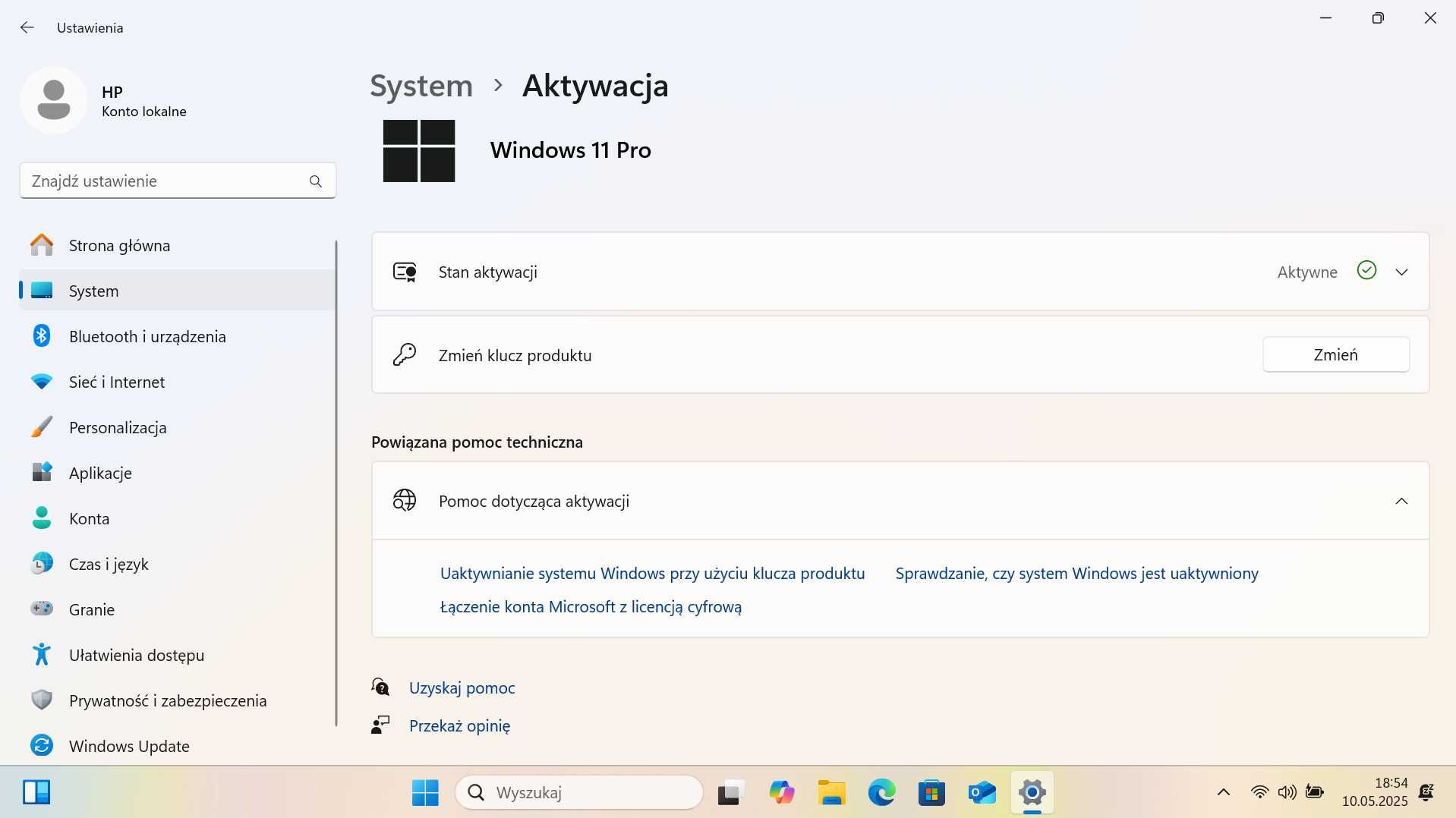Click the home icon beside Strona główna
The image size is (1456, 818).
(42, 244)
